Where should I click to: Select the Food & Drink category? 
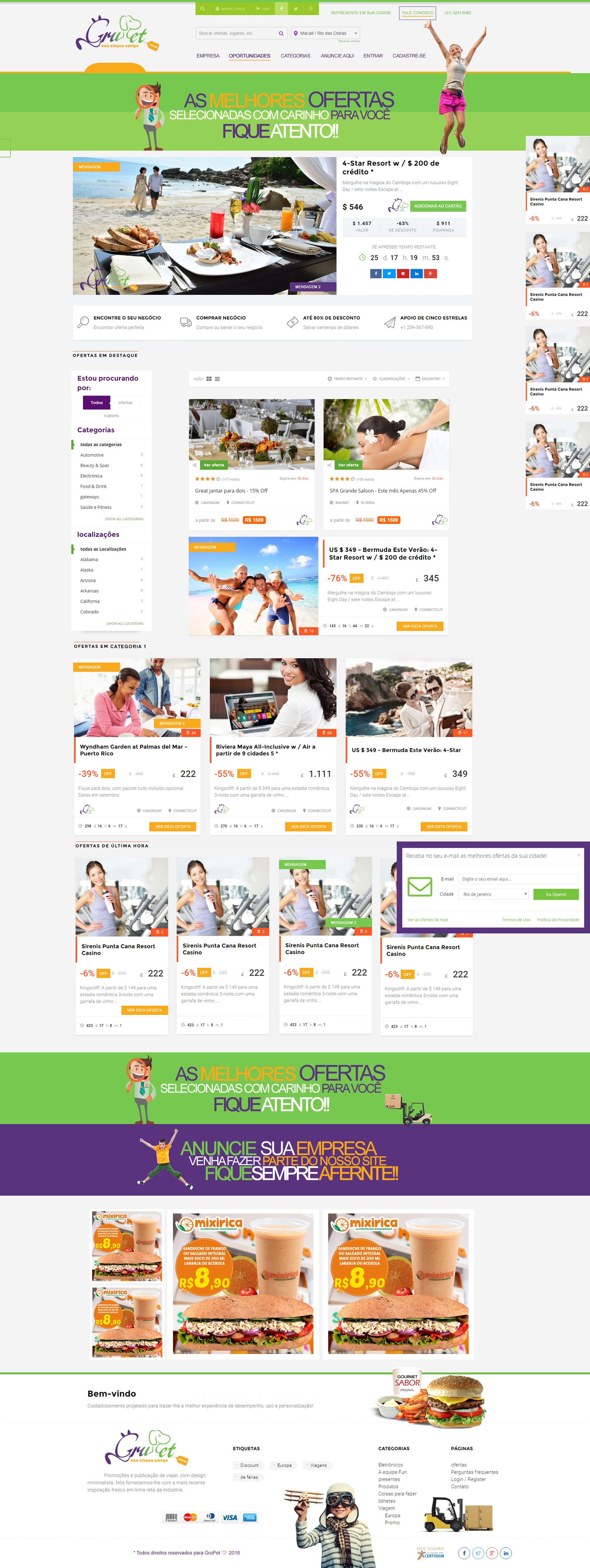click(x=94, y=486)
